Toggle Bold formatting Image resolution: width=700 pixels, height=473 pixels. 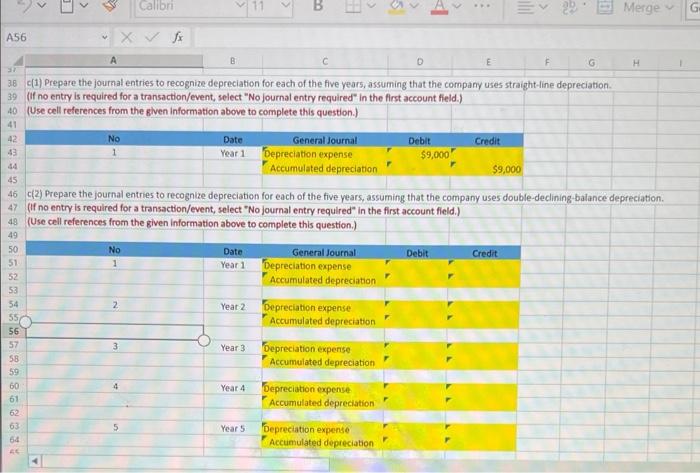tap(318, 5)
